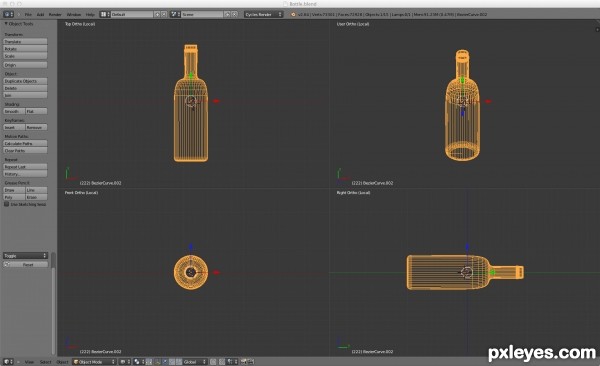This screenshot has width=600, height=366.
Task: Click the Calculate Paths button
Action: click(25, 143)
